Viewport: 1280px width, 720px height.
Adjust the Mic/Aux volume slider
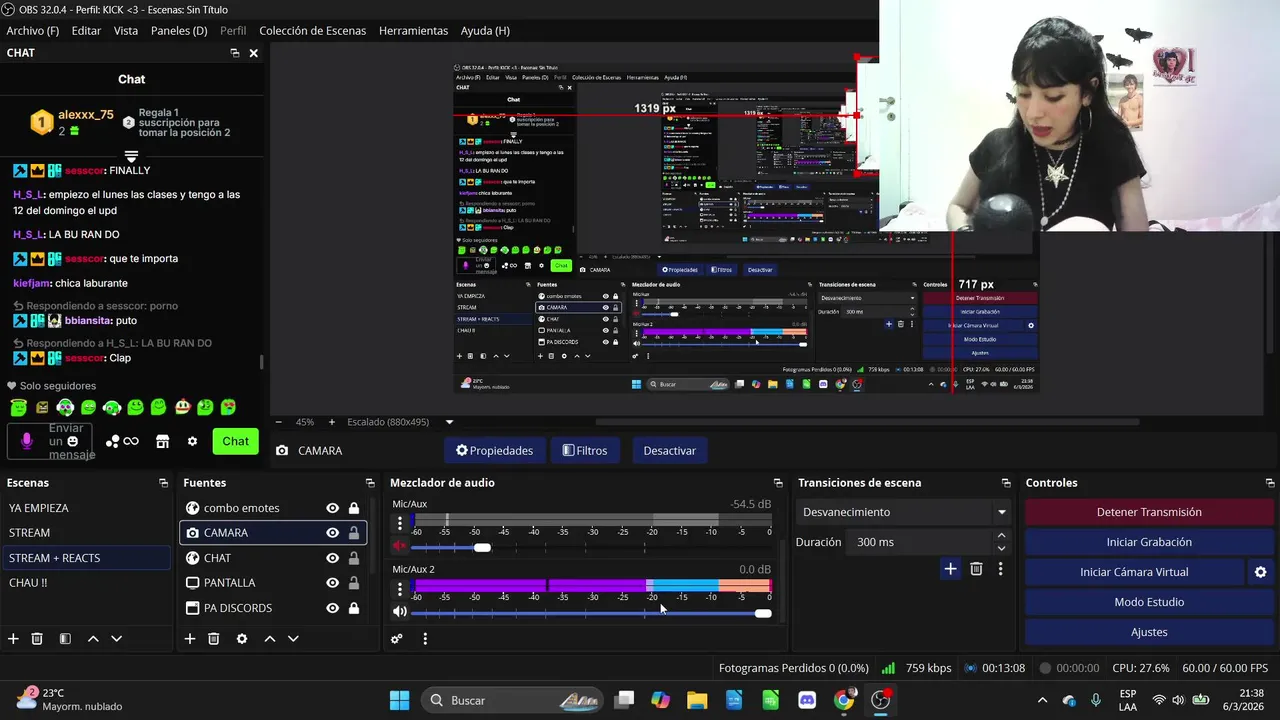tap(482, 547)
